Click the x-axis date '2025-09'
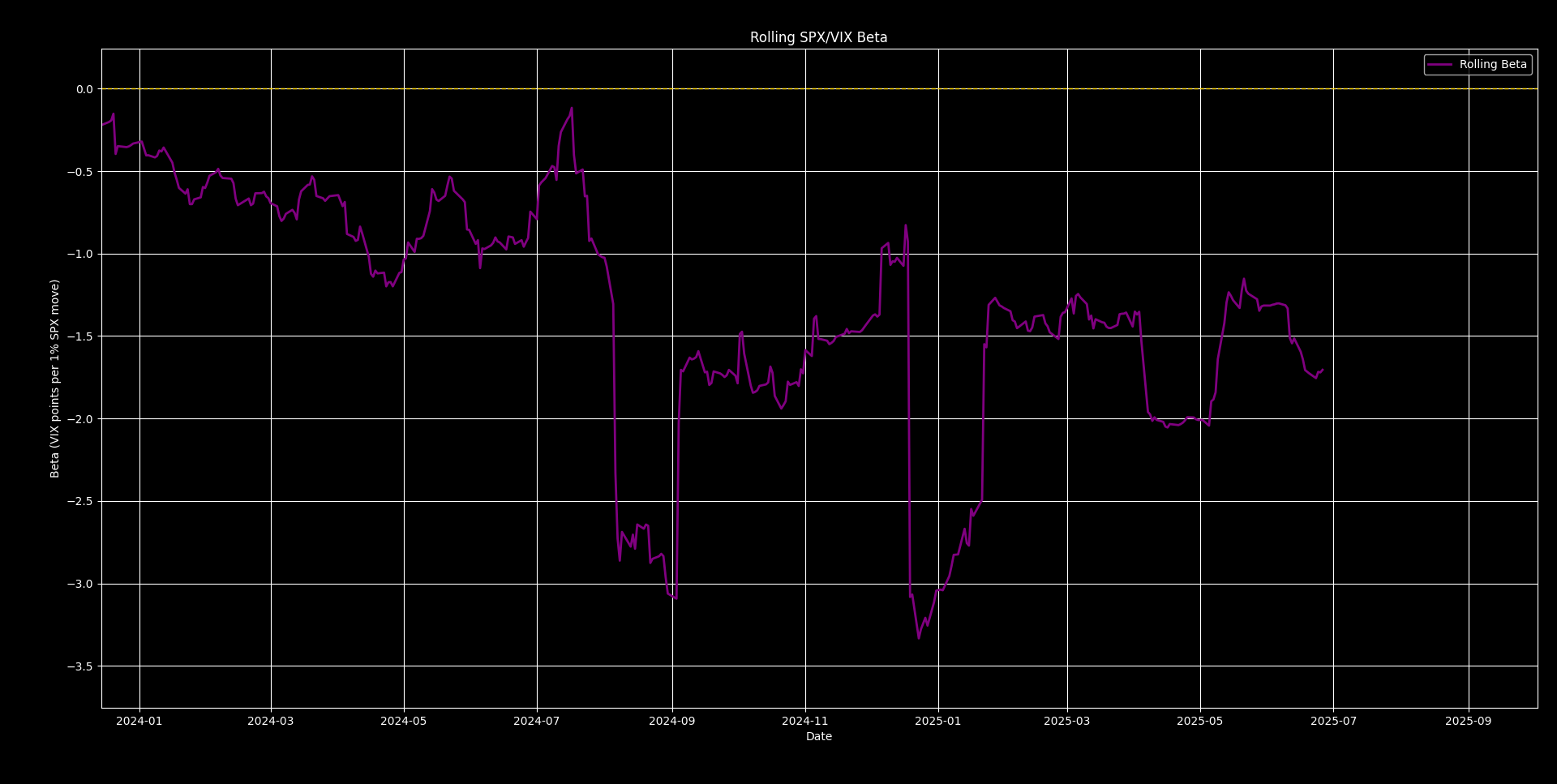This screenshot has height=784, width=1557. click(1469, 721)
